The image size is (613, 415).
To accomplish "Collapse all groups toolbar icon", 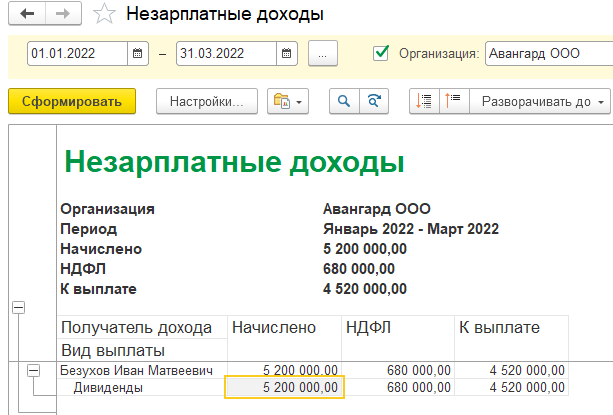I will point(424,101).
